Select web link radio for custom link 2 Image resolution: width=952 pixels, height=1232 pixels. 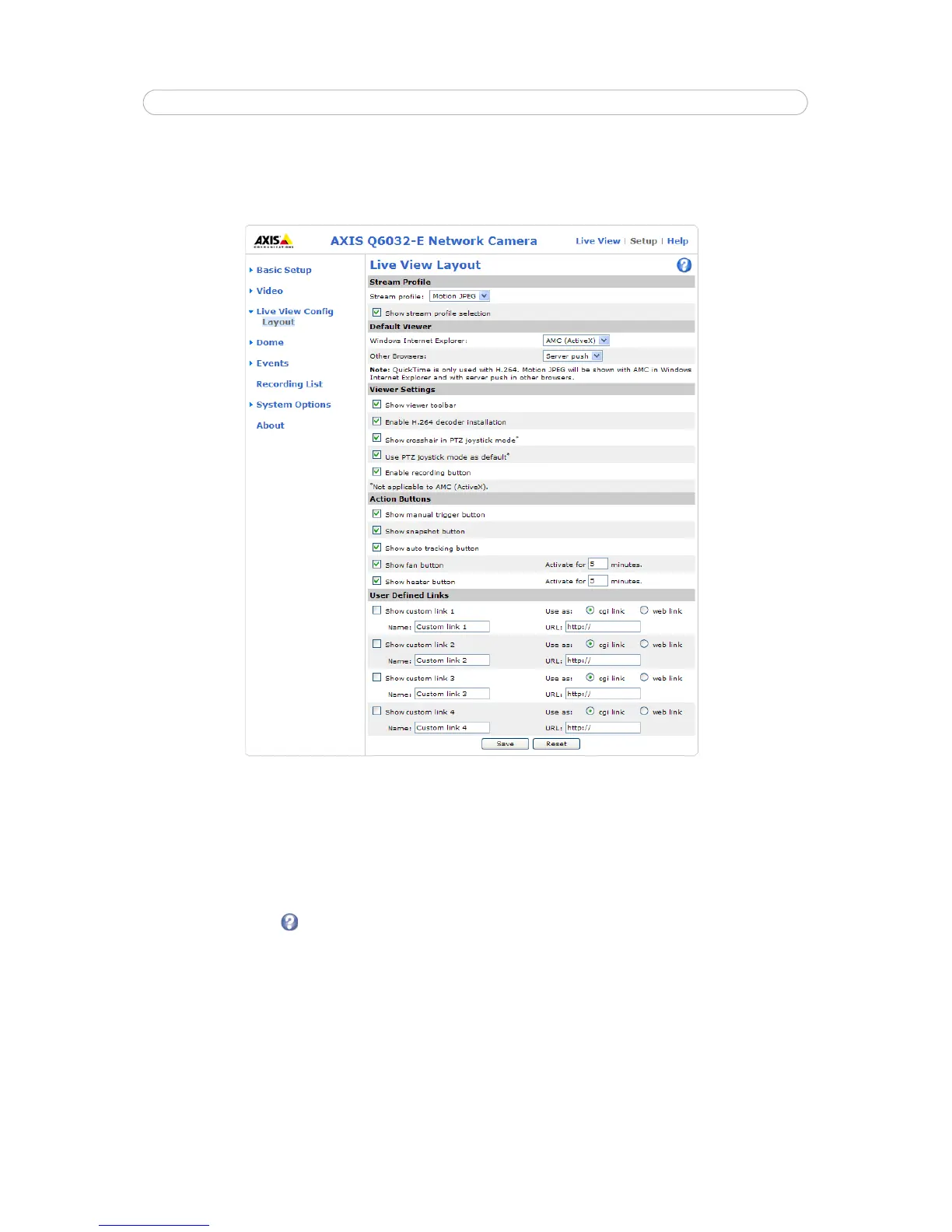pyautogui.click(x=644, y=644)
